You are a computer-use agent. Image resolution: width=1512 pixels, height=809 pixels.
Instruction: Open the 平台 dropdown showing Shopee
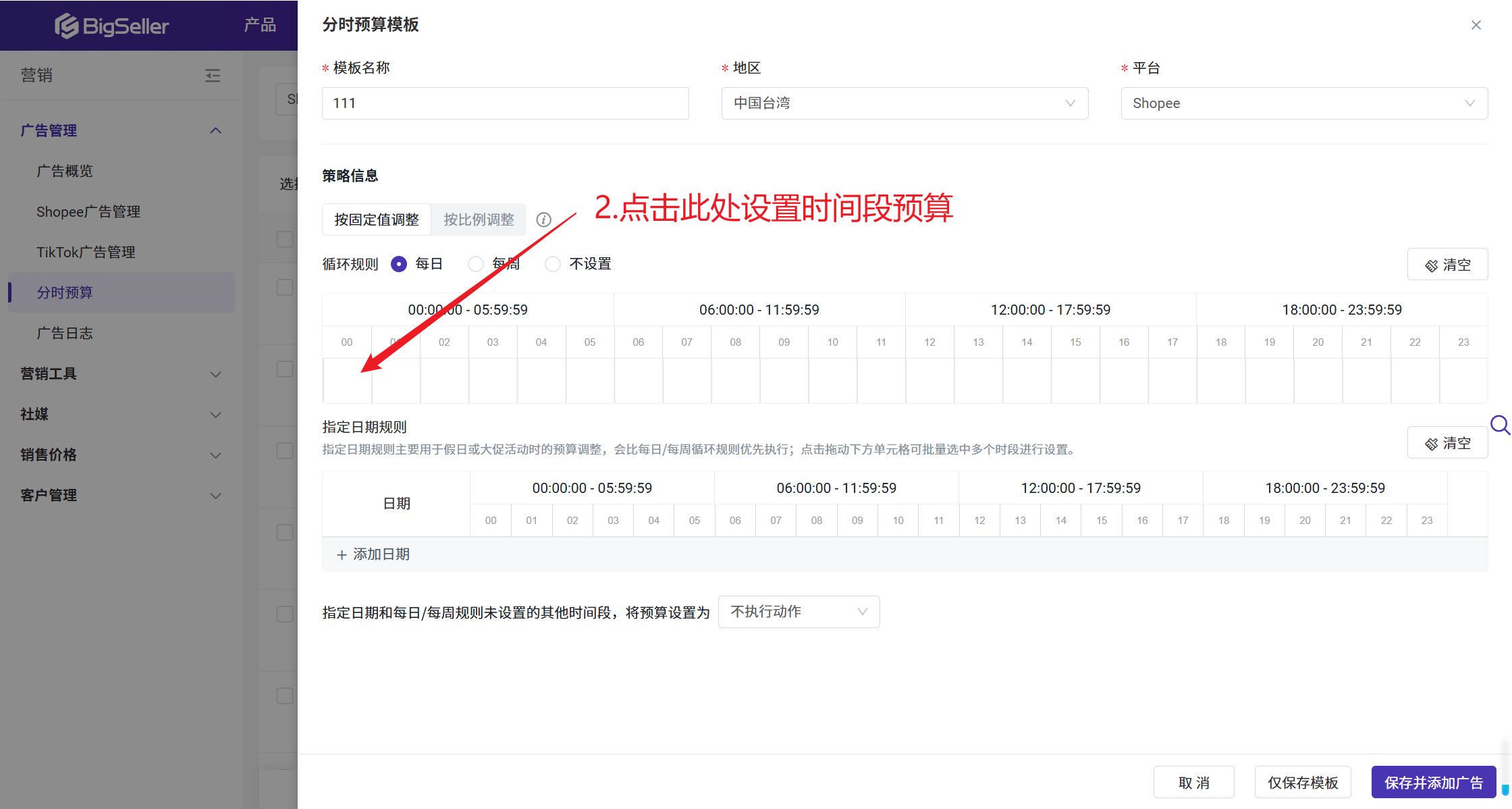click(1303, 103)
